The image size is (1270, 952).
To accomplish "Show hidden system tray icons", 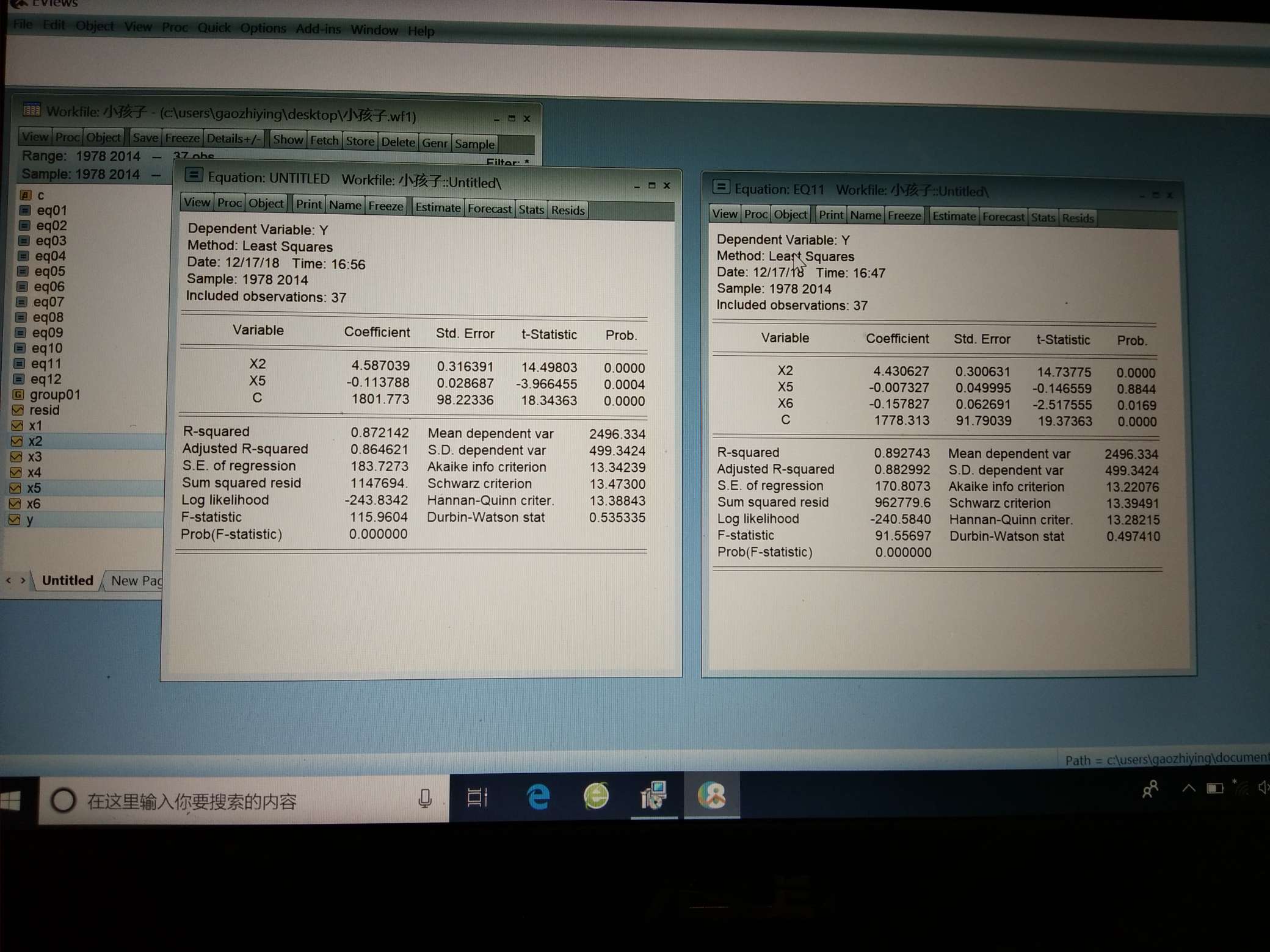I will pos(1188,788).
